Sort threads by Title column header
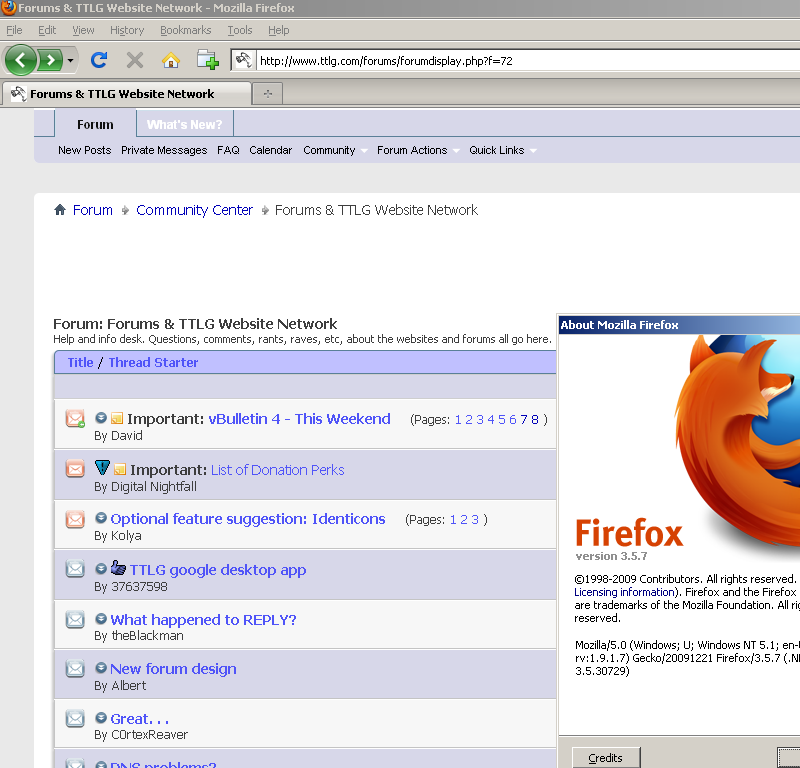800x768 pixels. [x=81, y=362]
